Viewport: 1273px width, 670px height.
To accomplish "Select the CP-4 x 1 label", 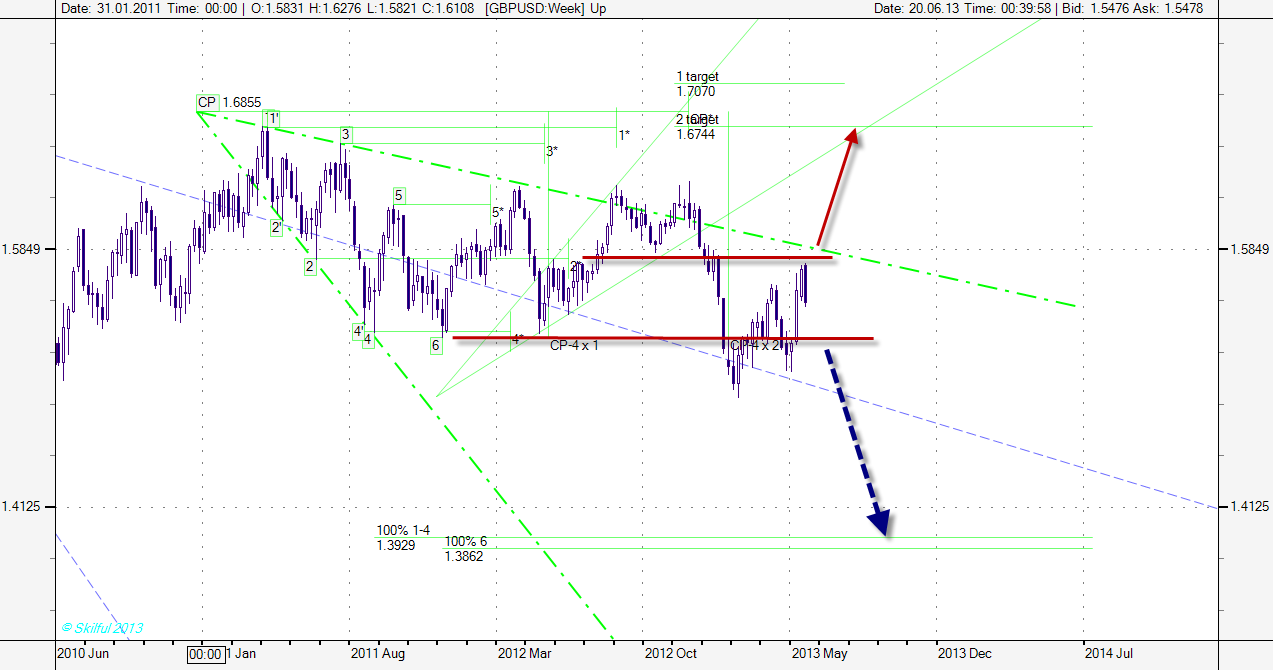I will pyautogui.click(x=574, y=345).
